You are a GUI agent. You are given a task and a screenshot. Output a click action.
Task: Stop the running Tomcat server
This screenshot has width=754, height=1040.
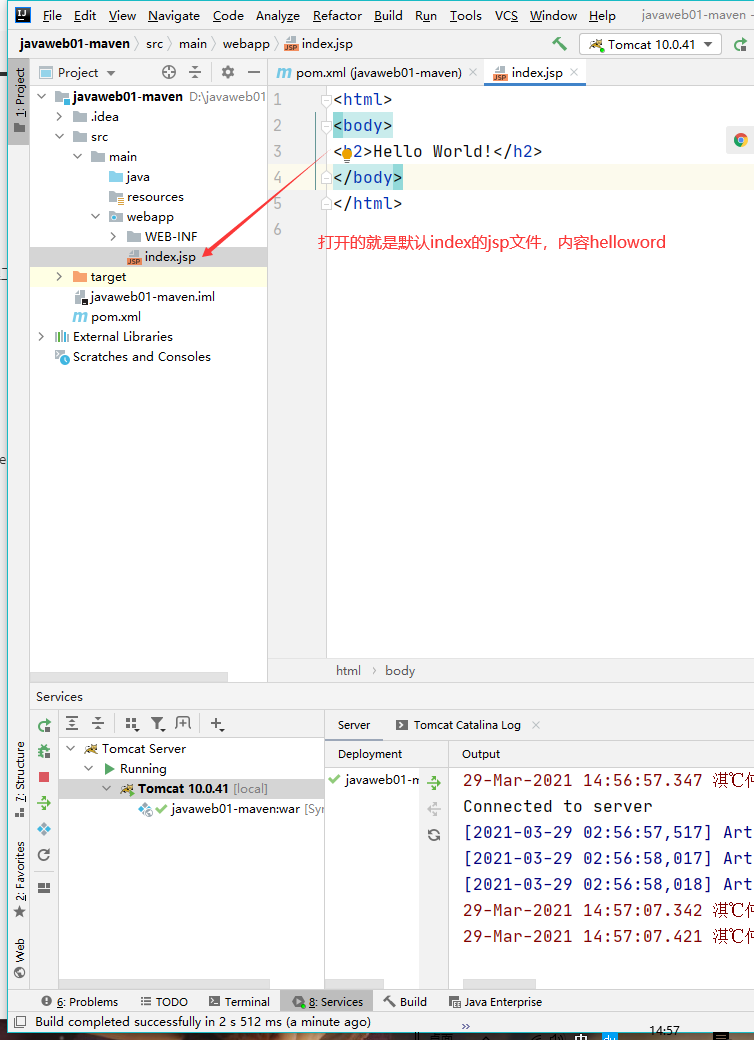click(x=44, y=777)
